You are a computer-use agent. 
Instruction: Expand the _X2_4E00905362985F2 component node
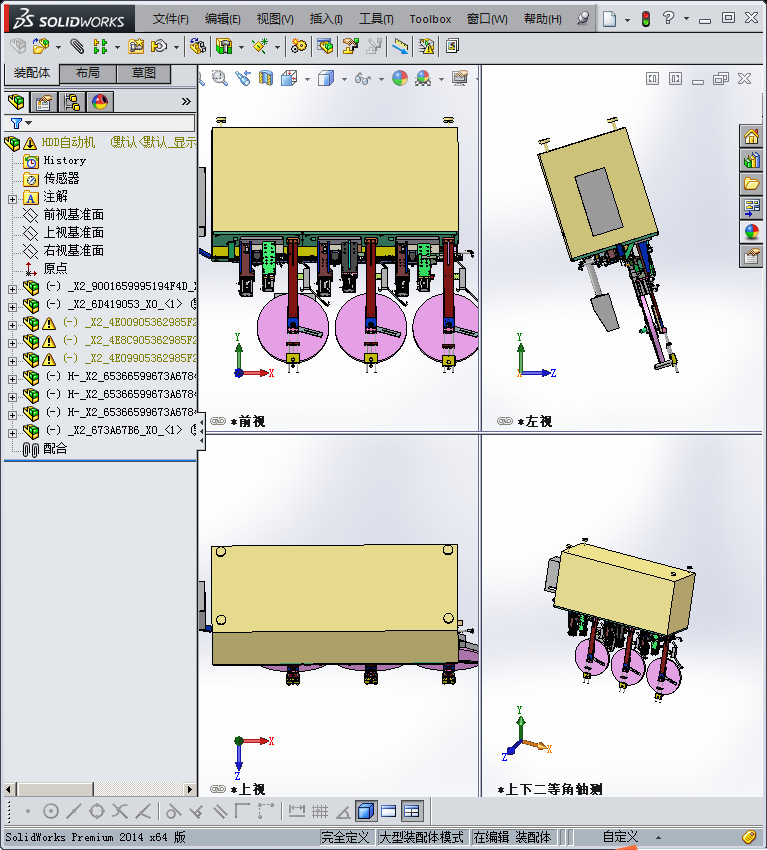(12, 325)
